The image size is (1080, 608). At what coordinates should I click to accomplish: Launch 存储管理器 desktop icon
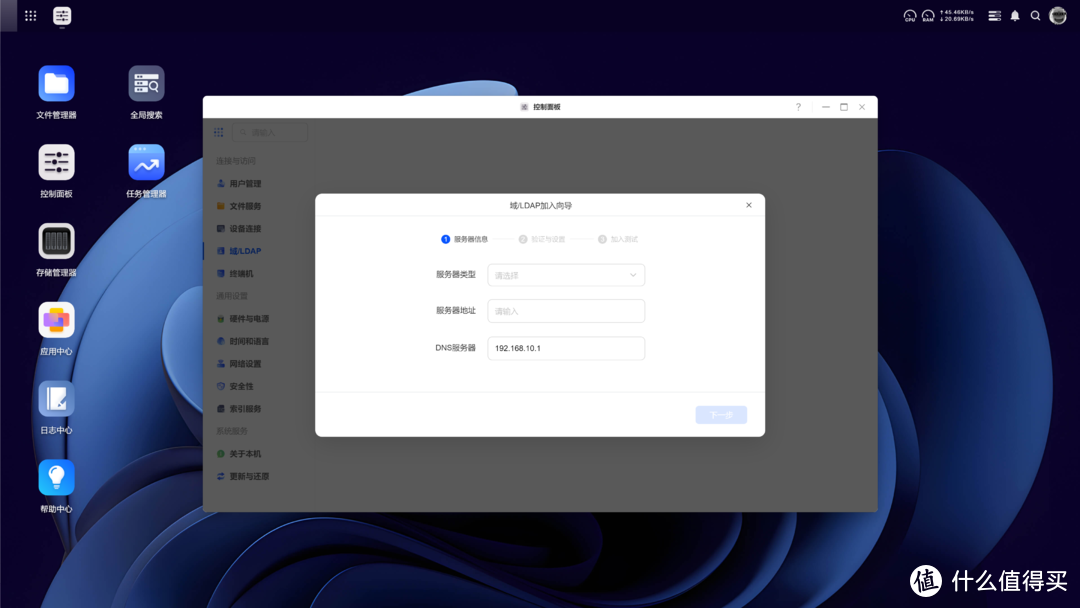tap(56, 242)
